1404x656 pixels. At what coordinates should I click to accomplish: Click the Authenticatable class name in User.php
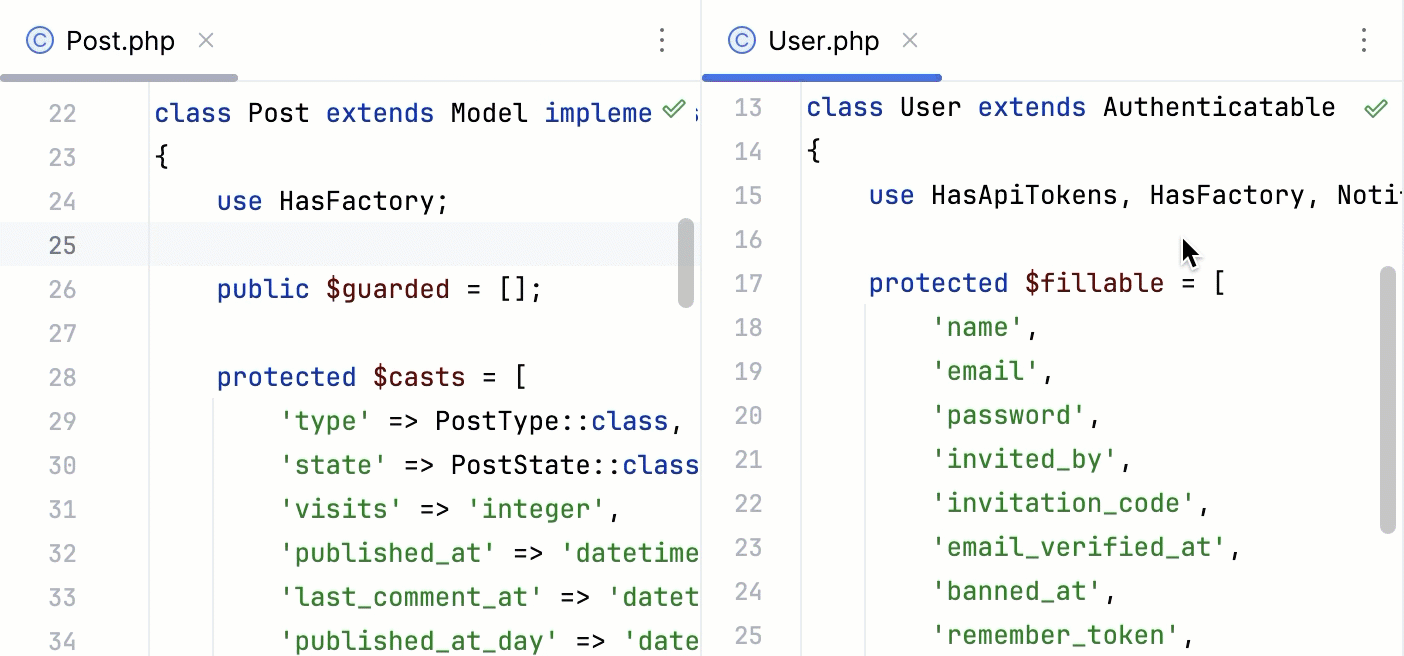point(1219,107)
